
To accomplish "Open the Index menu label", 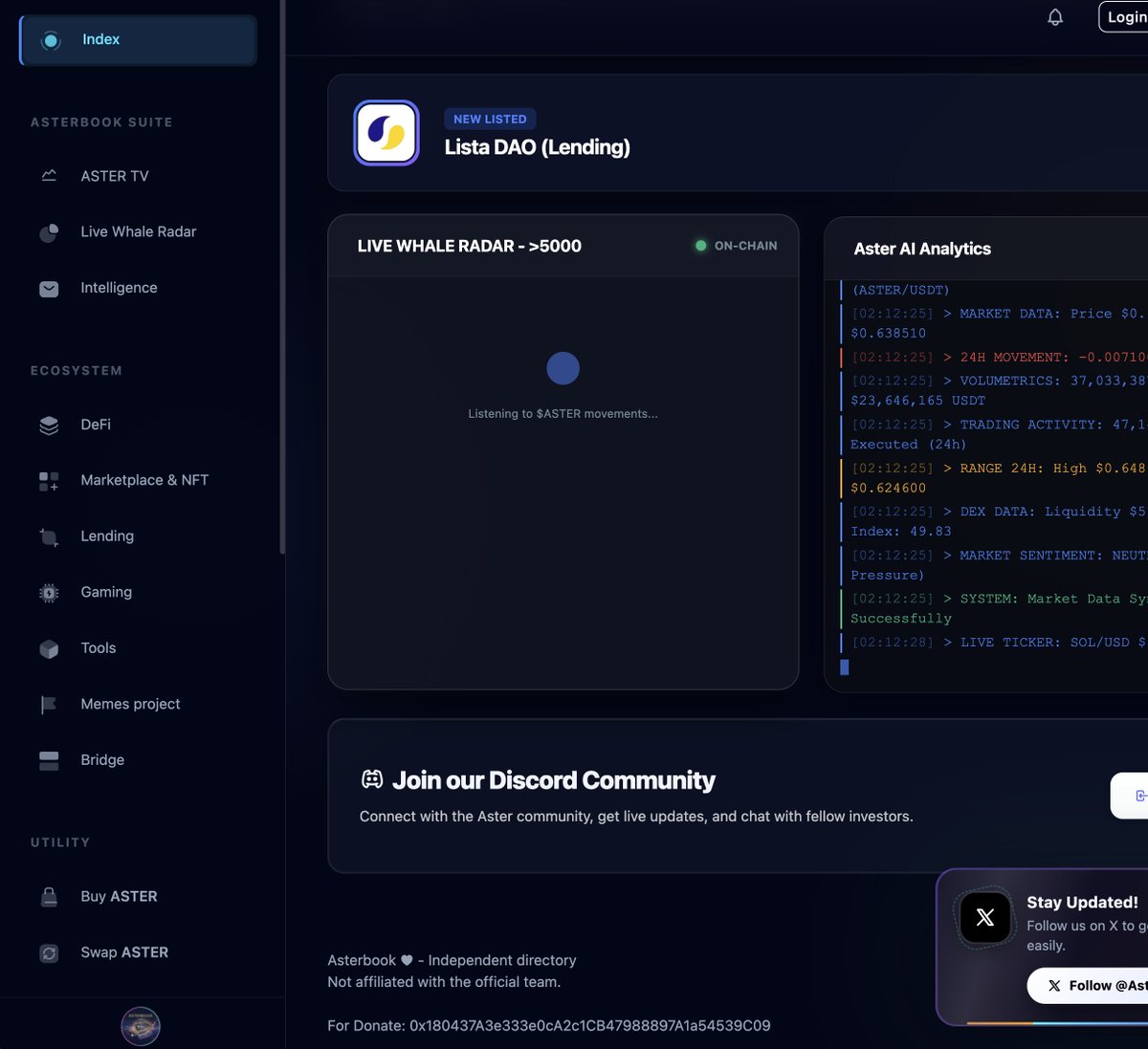I will click(100, 39).
